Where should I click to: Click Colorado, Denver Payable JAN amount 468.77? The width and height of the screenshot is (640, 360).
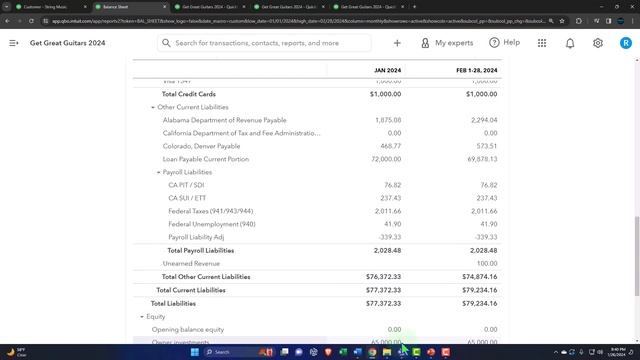coord(391,146)
